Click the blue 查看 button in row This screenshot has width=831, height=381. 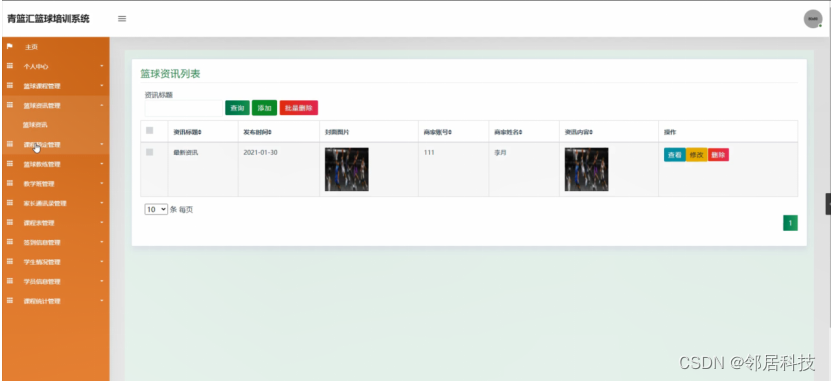coord(675,155)
